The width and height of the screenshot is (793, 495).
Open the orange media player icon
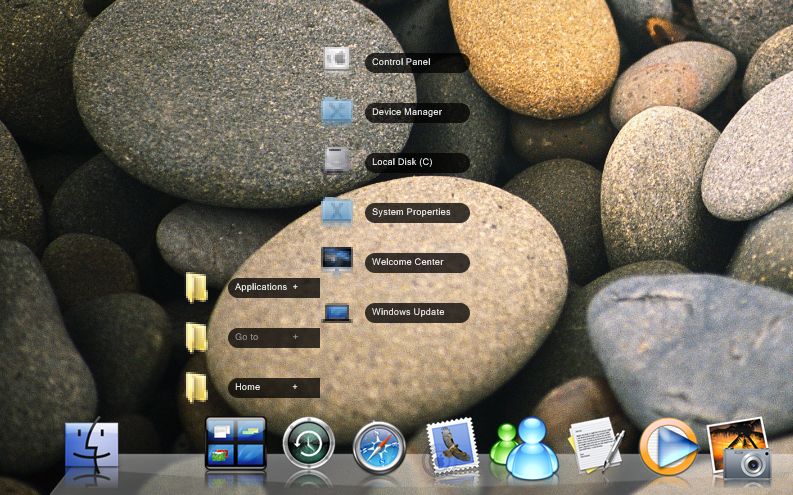pos(669,447)
